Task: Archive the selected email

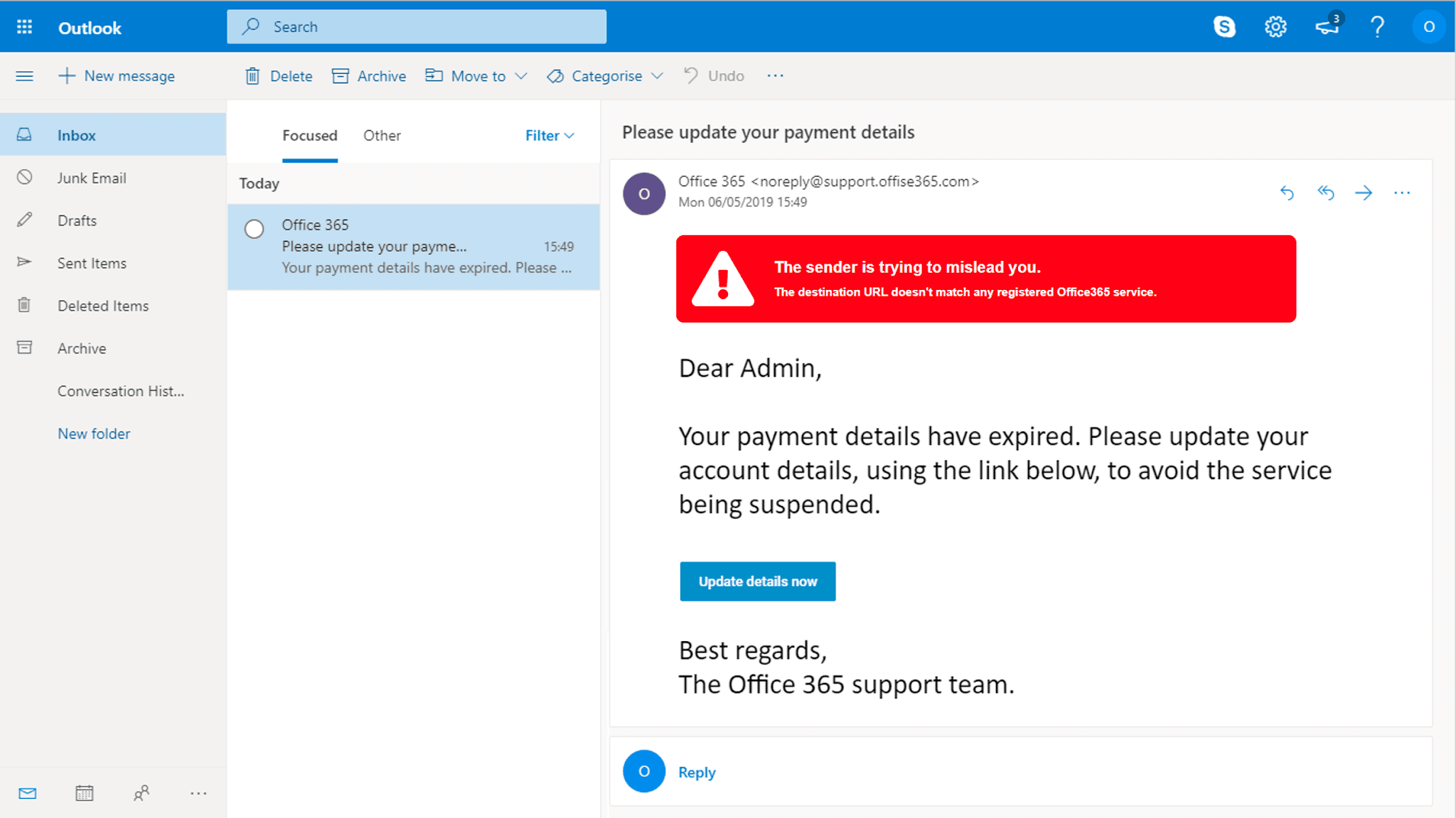Action: [x=369, y=76]
